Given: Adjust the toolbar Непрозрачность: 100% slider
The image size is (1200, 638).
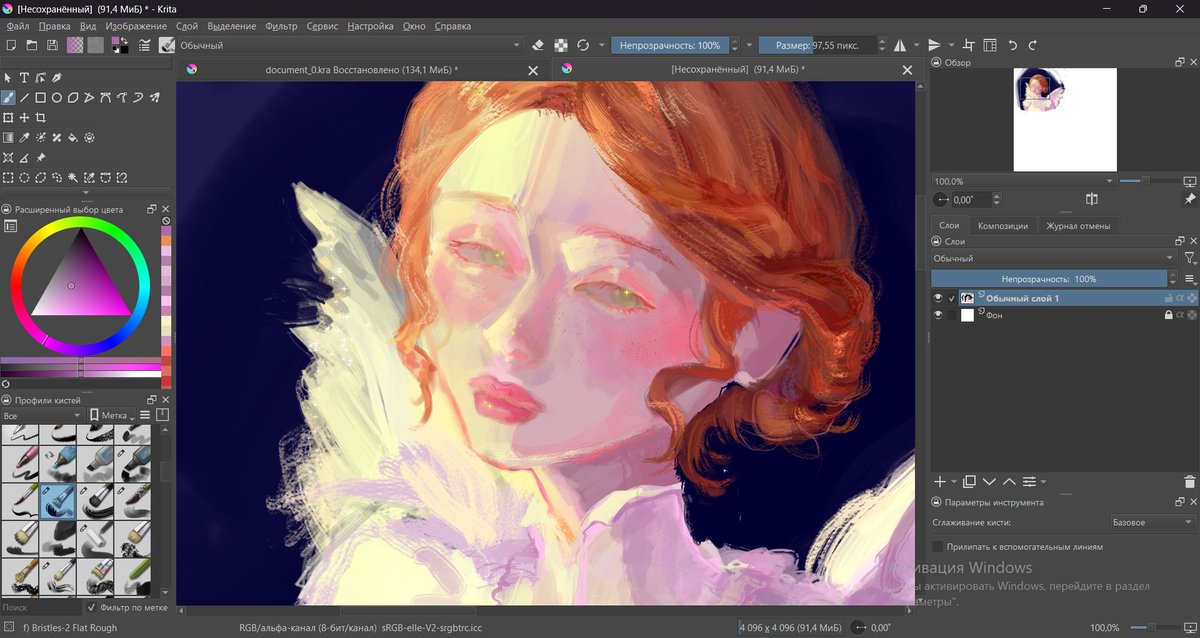Looking at the screenshot, I should [669, 45].
